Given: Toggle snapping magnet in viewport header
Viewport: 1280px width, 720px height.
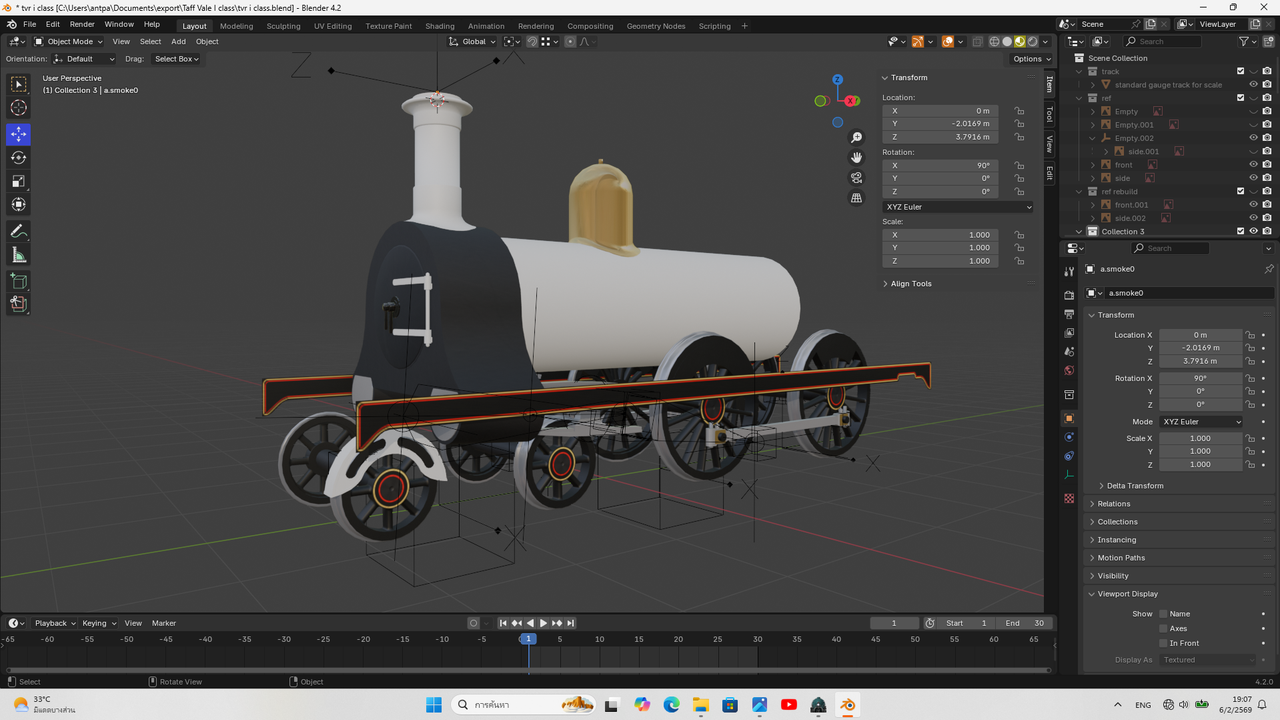Looking at the screenshot, I should tap(533, 42).
